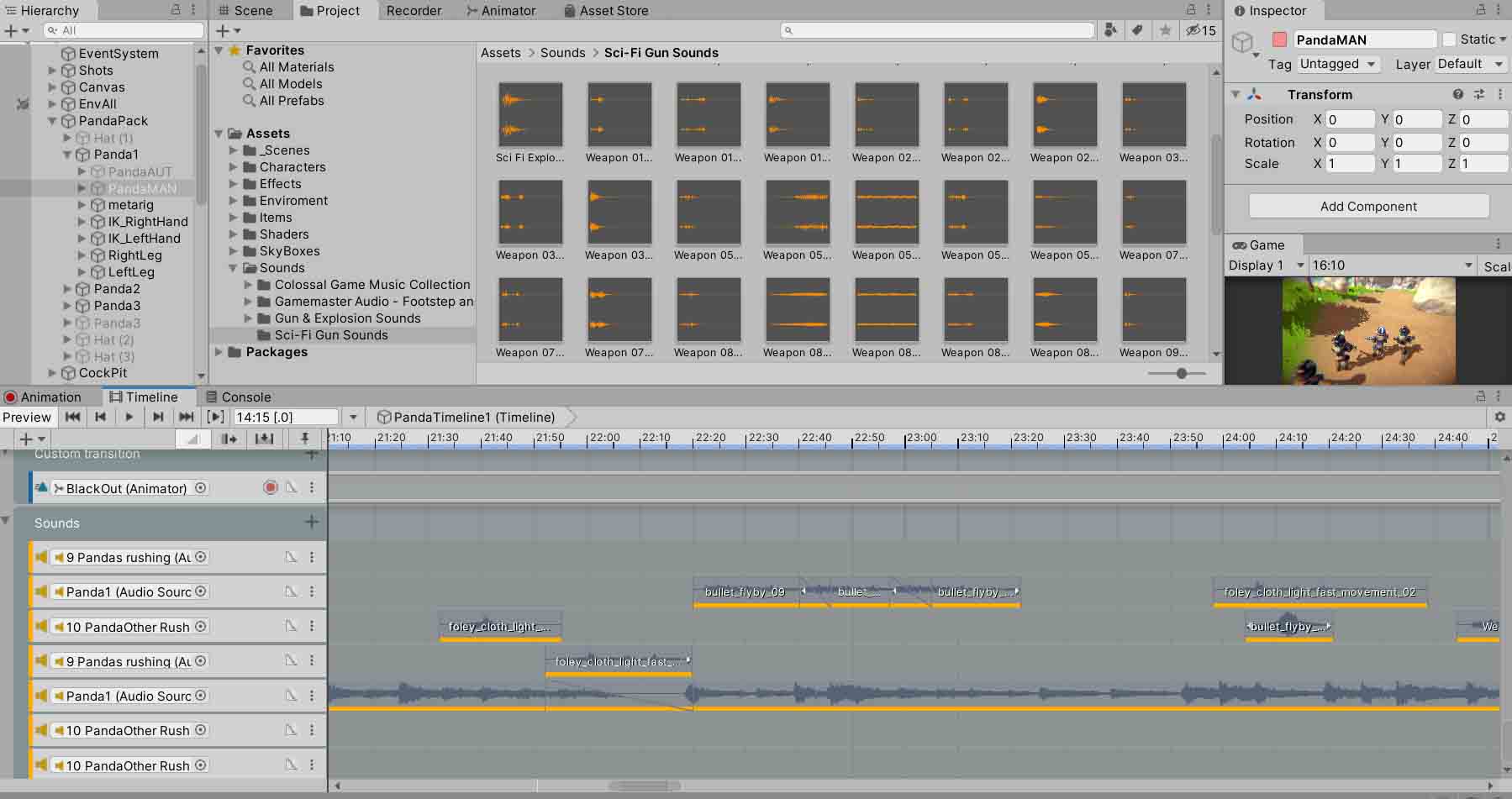Open the Animator tab
The image size is (1512, 799).
(500, 11)
